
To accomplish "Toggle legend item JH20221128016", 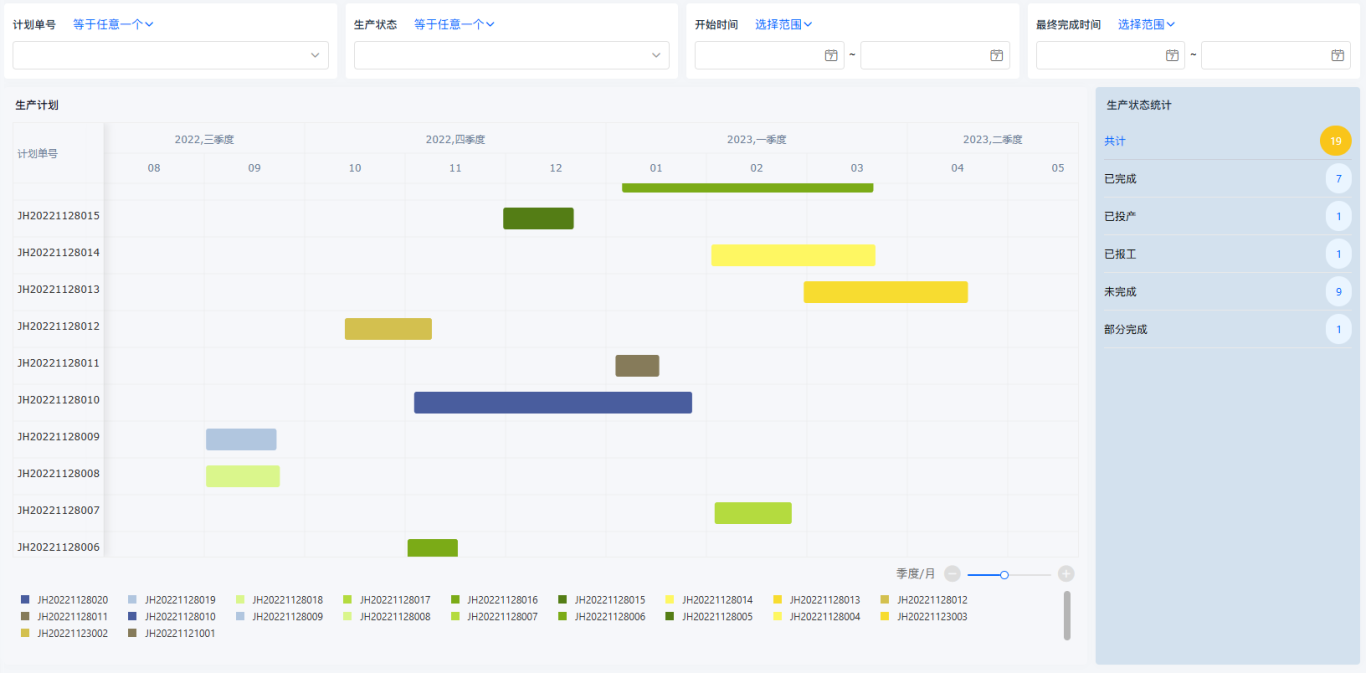I will click(494, 600).
